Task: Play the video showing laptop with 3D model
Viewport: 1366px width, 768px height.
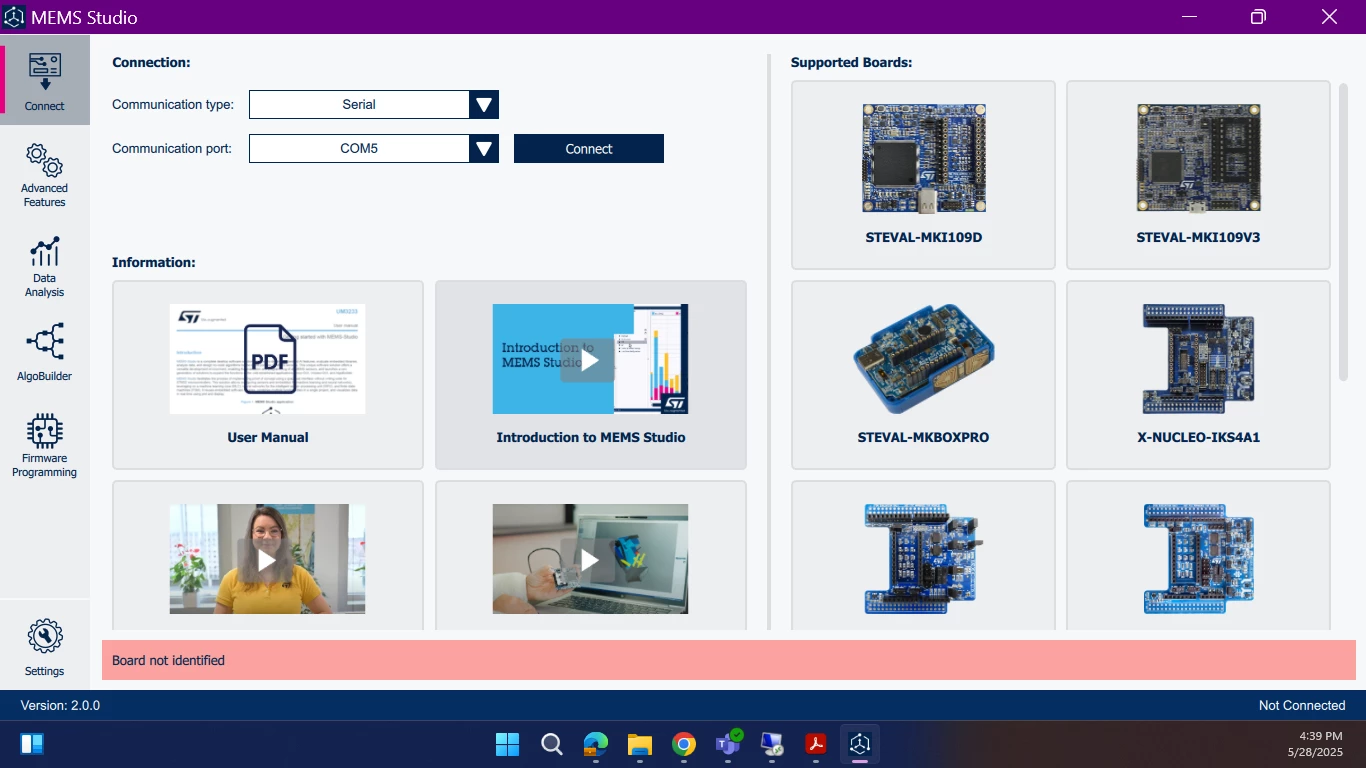Action: [591, 559]
